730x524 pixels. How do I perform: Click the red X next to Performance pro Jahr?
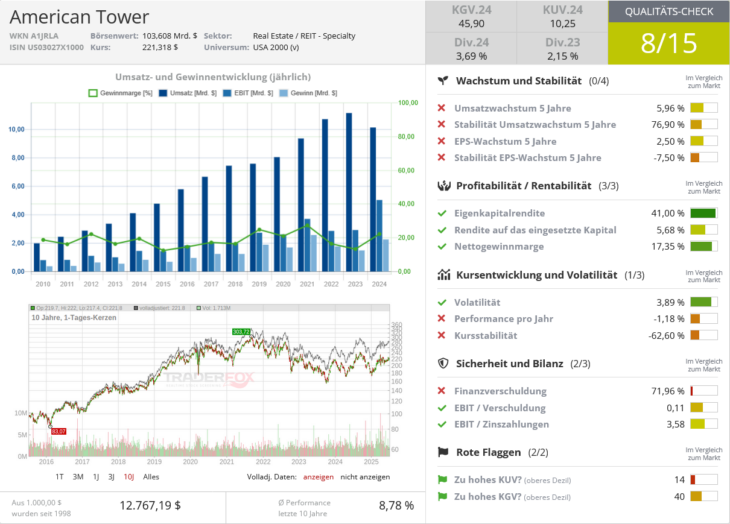(441, 318)
